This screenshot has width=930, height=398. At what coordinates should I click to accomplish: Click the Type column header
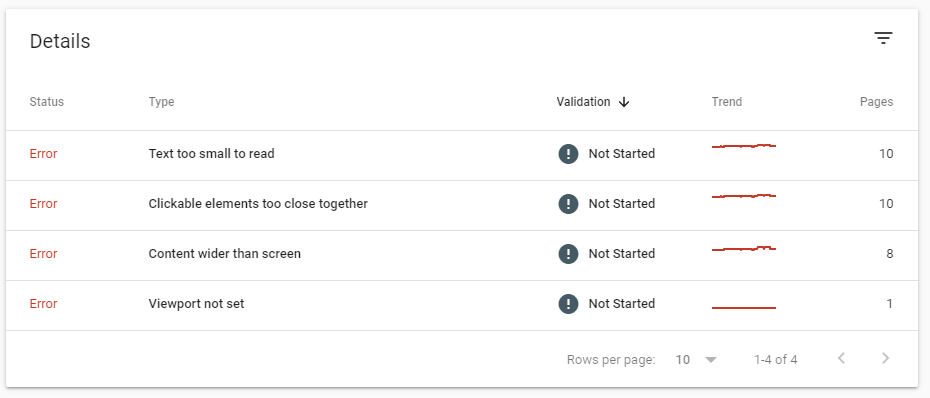click(x=161, y=102)
